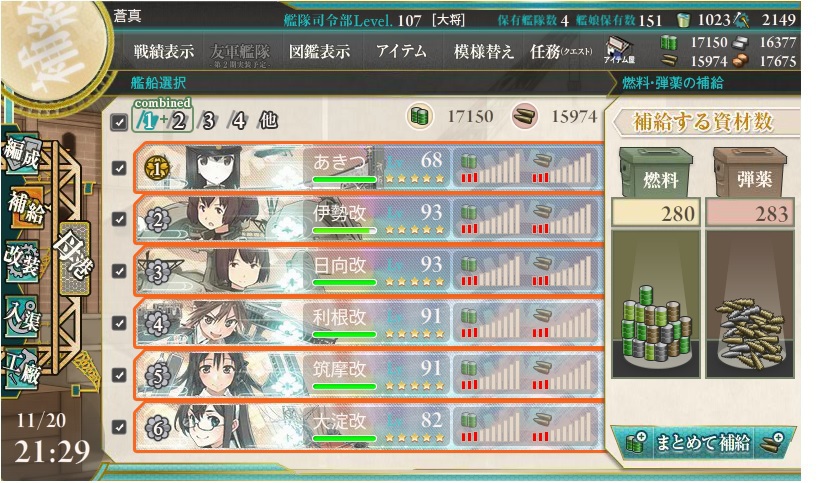Viewport: 819px width, 483px height.
Task: Uncheck the 利根改 ship checkbox
Action: click(119, 323)
